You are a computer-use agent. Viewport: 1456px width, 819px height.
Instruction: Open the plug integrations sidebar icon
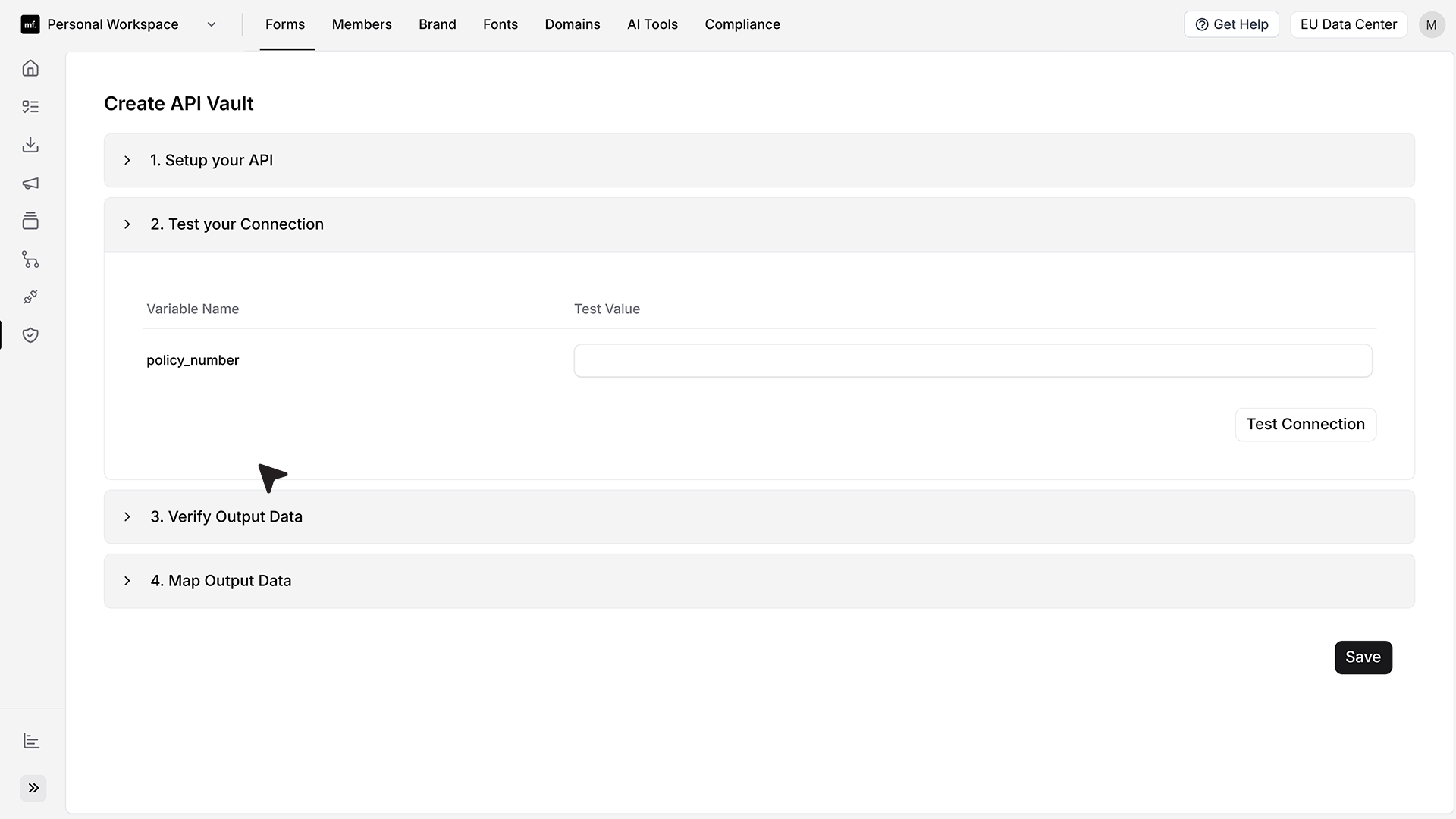tap(30, 297)
